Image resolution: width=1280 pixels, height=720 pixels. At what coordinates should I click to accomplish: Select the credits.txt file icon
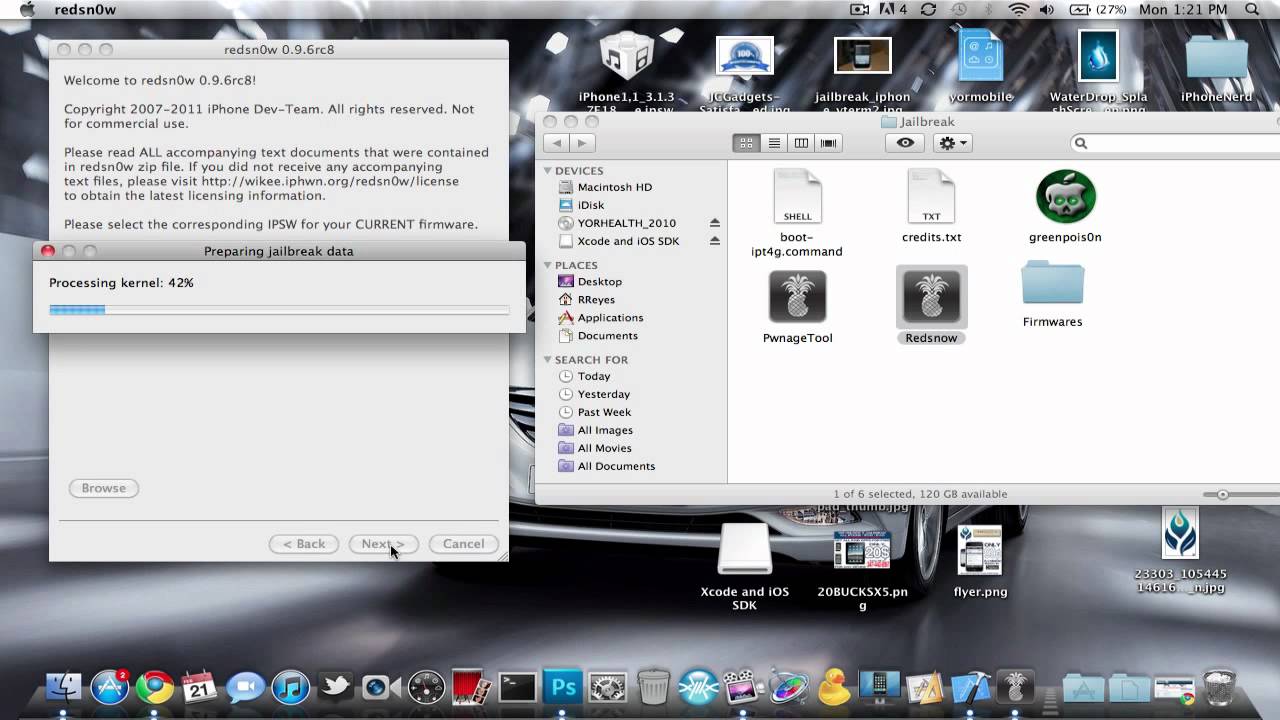coord(931,196)
